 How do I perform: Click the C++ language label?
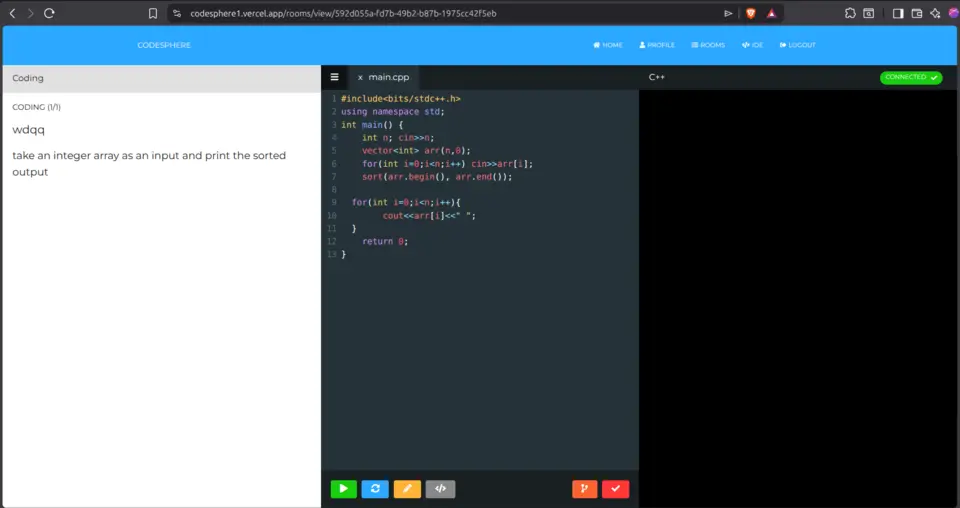click(657, 77)
